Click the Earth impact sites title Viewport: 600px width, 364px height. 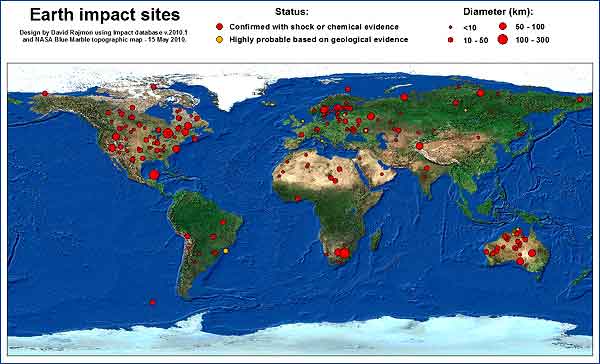105,15
